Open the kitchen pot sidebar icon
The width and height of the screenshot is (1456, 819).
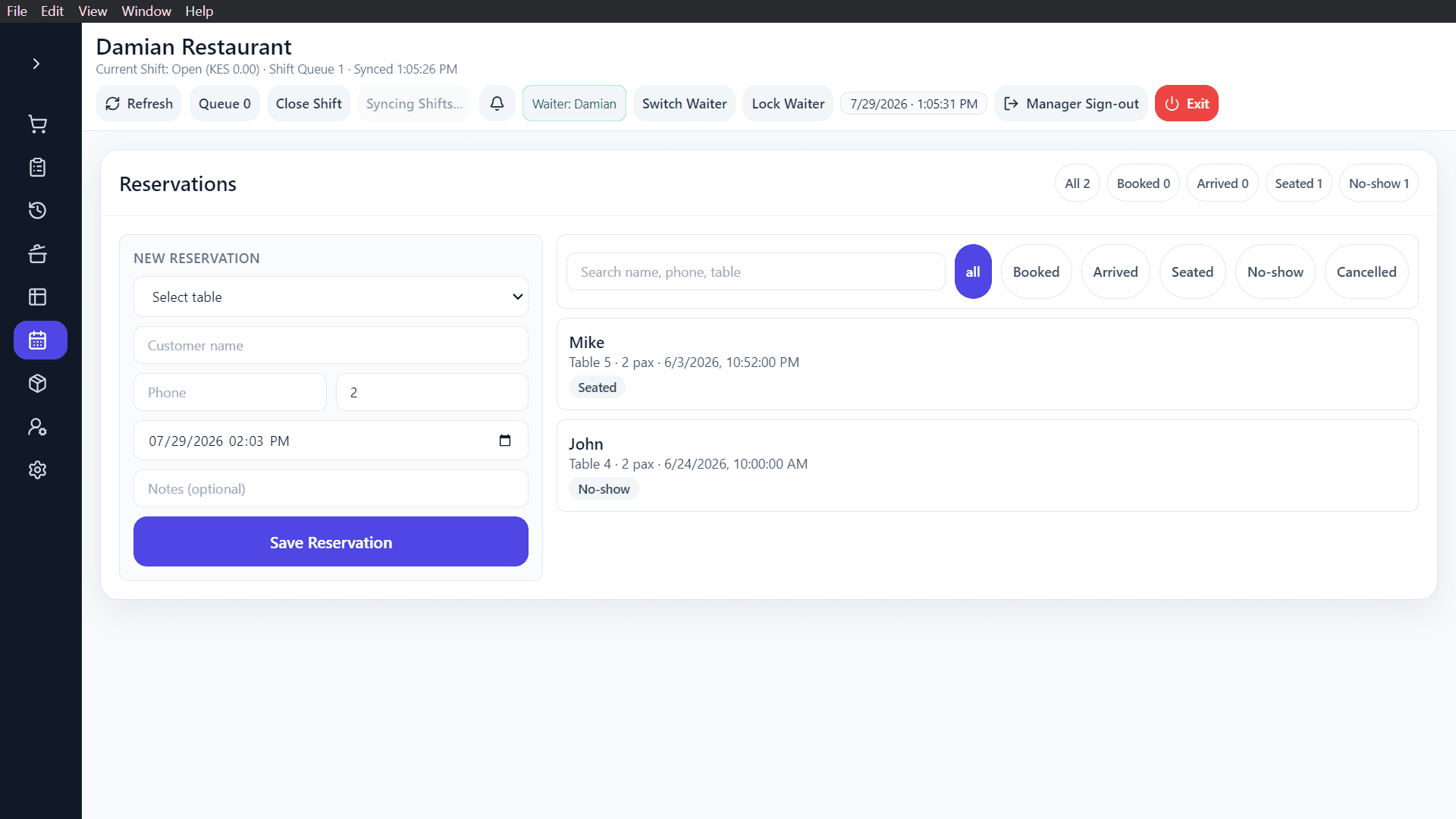[37, 254]
